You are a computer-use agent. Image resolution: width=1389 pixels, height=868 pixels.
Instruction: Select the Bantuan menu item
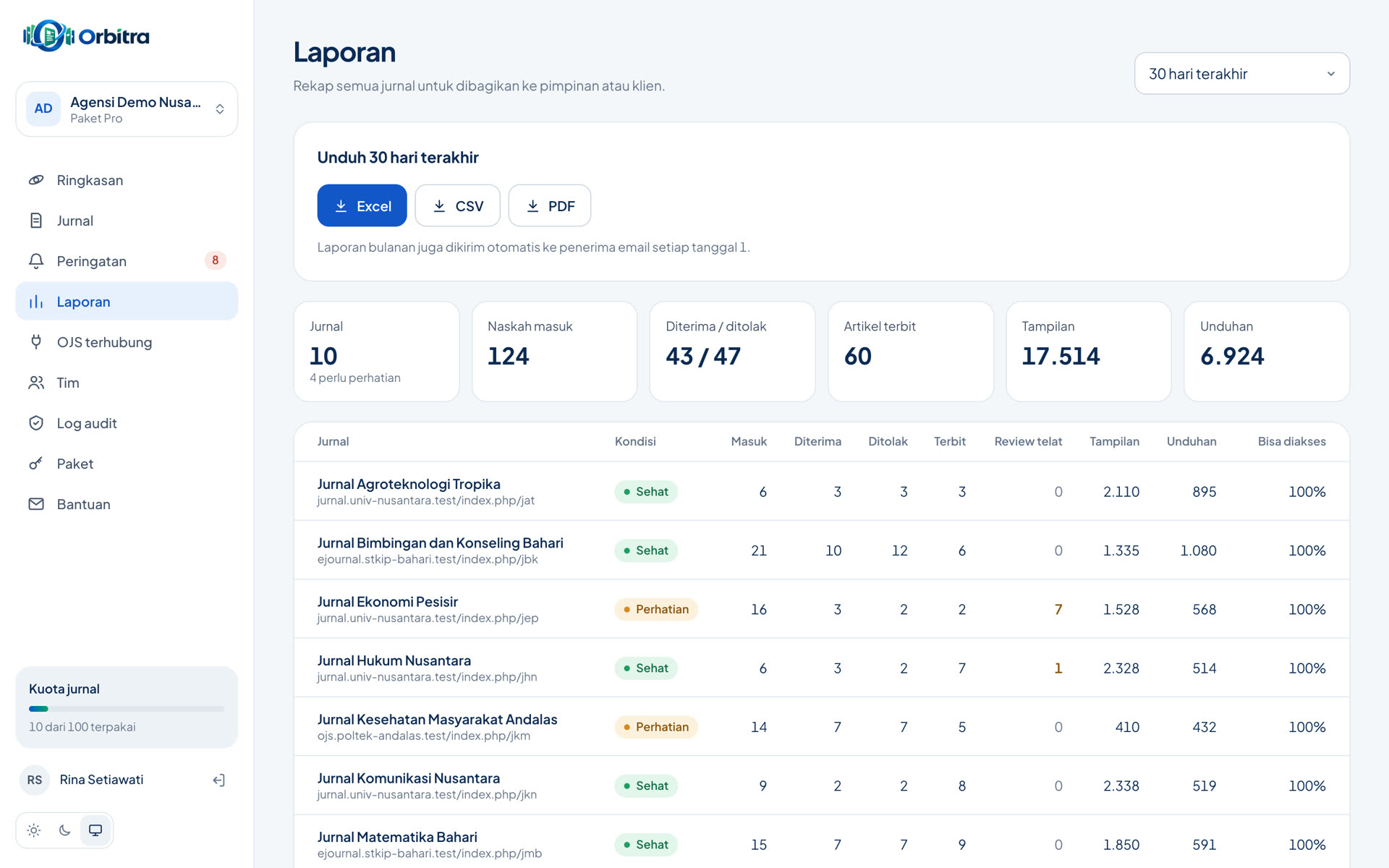(127, 504)
